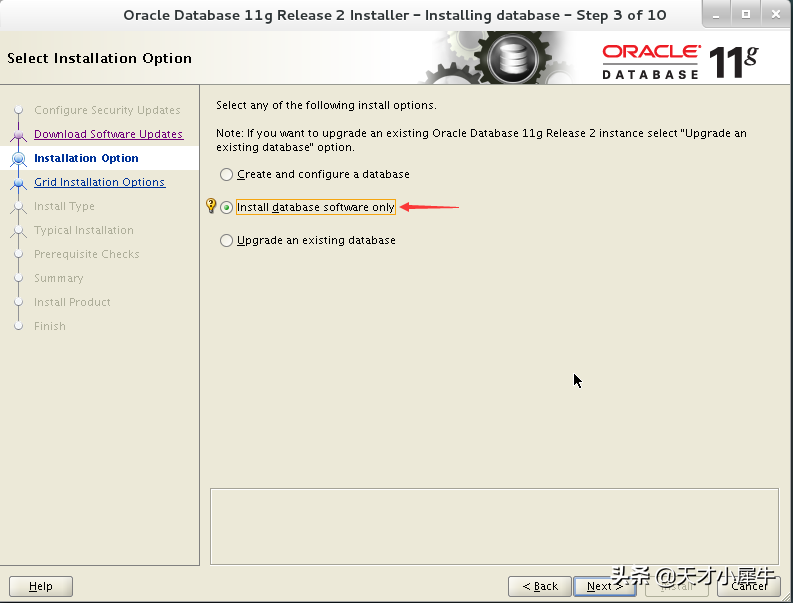Click the Configure Security Updates step
Screen dimensions: 793x603
[107, 110]
